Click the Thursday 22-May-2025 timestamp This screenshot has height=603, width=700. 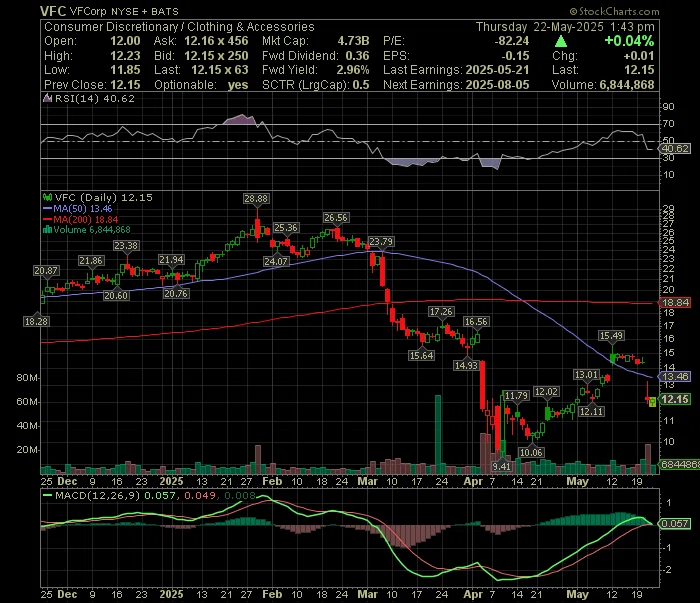click(565, 27)
